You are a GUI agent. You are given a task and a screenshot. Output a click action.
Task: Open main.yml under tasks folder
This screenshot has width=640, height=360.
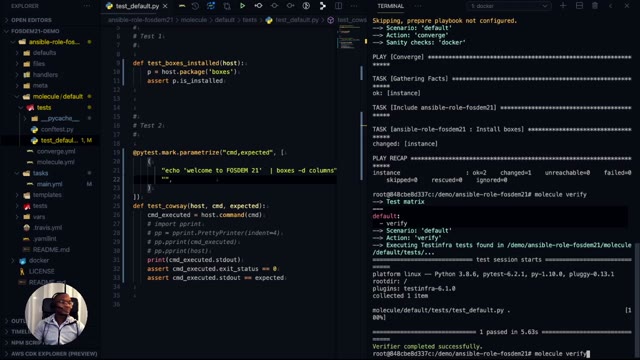[49, 184]
